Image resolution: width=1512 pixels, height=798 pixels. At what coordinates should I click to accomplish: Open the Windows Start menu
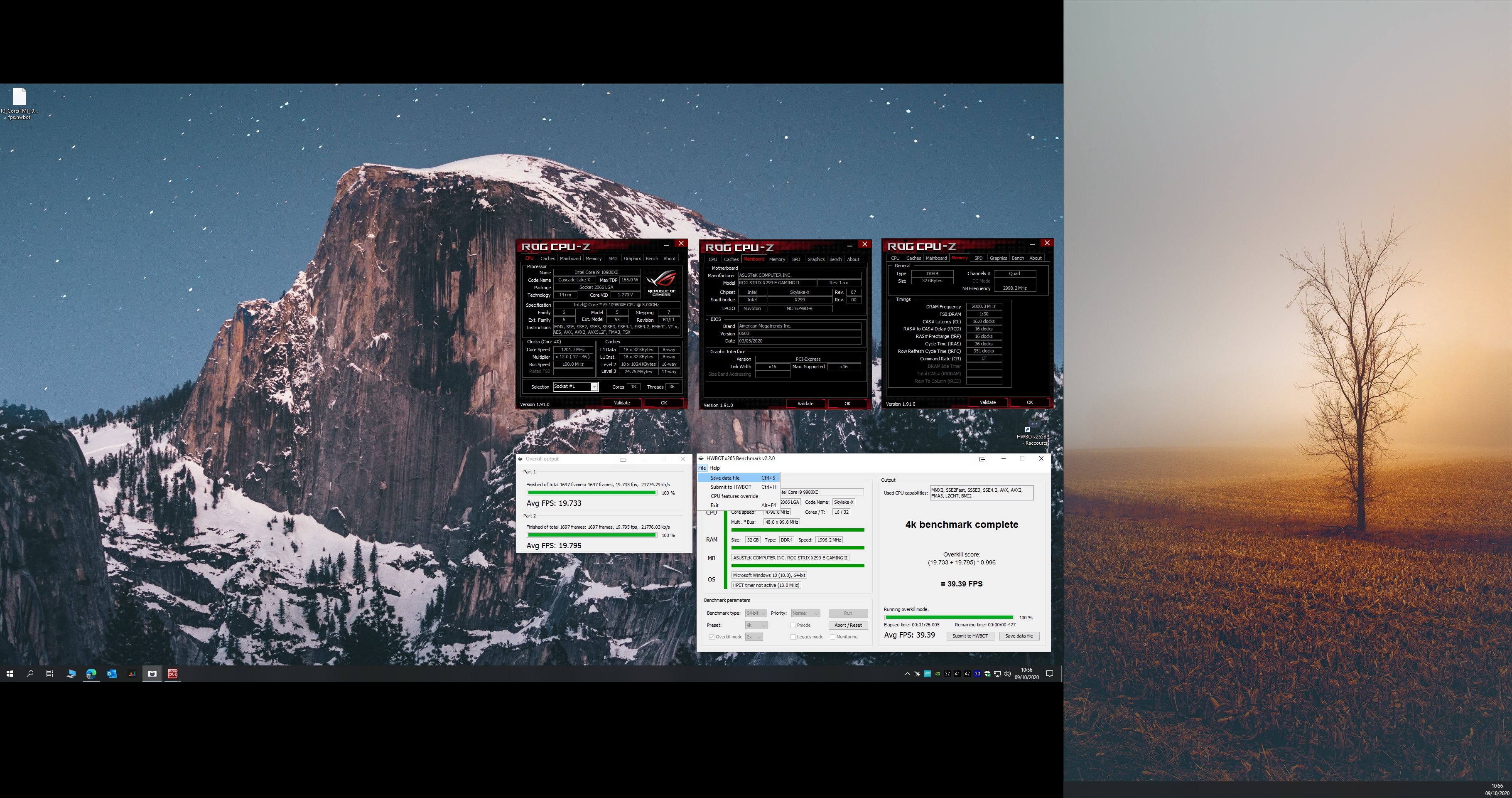click(10, 673)
